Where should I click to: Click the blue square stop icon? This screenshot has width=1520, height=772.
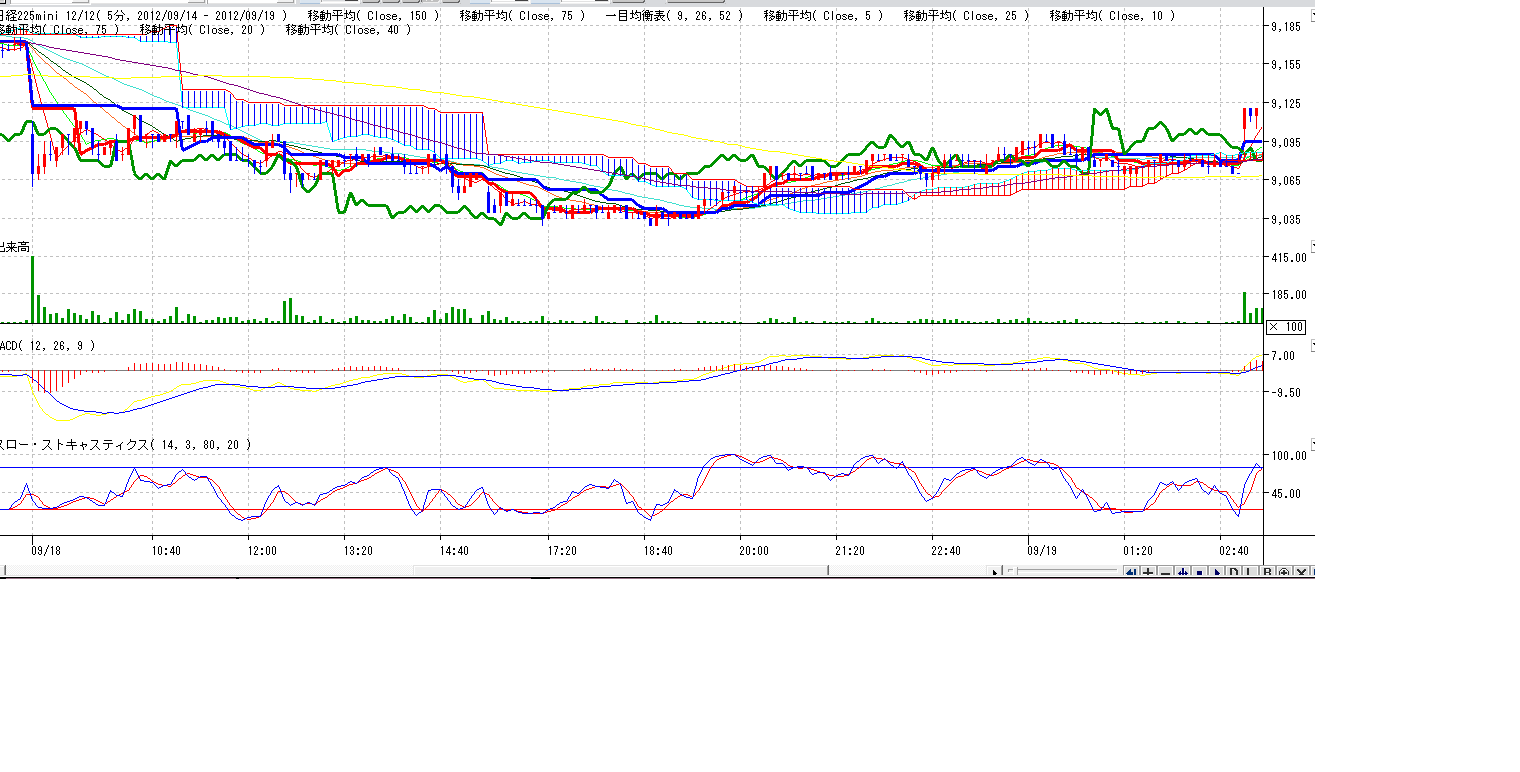pyautogui.click(x=1199, y=572)
